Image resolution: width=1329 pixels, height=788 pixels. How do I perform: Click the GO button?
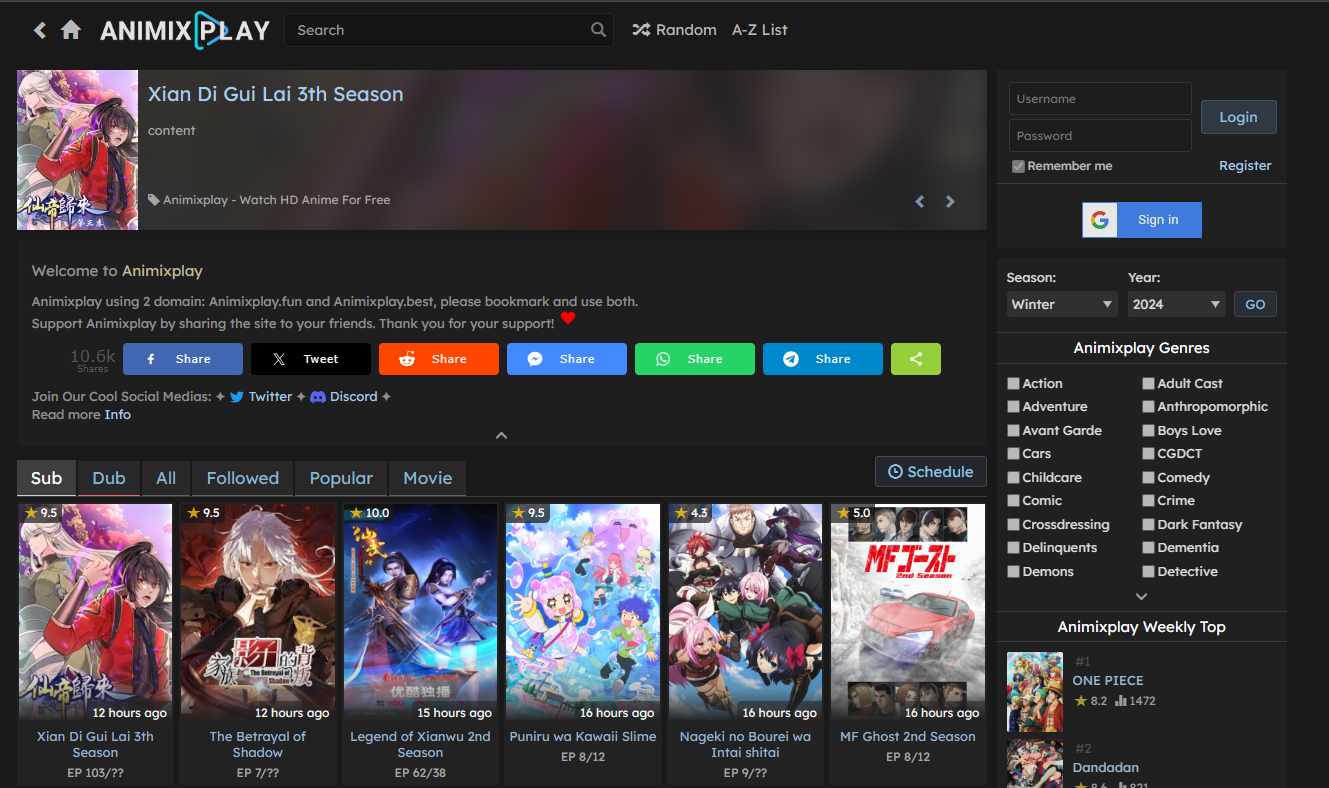1255,304
